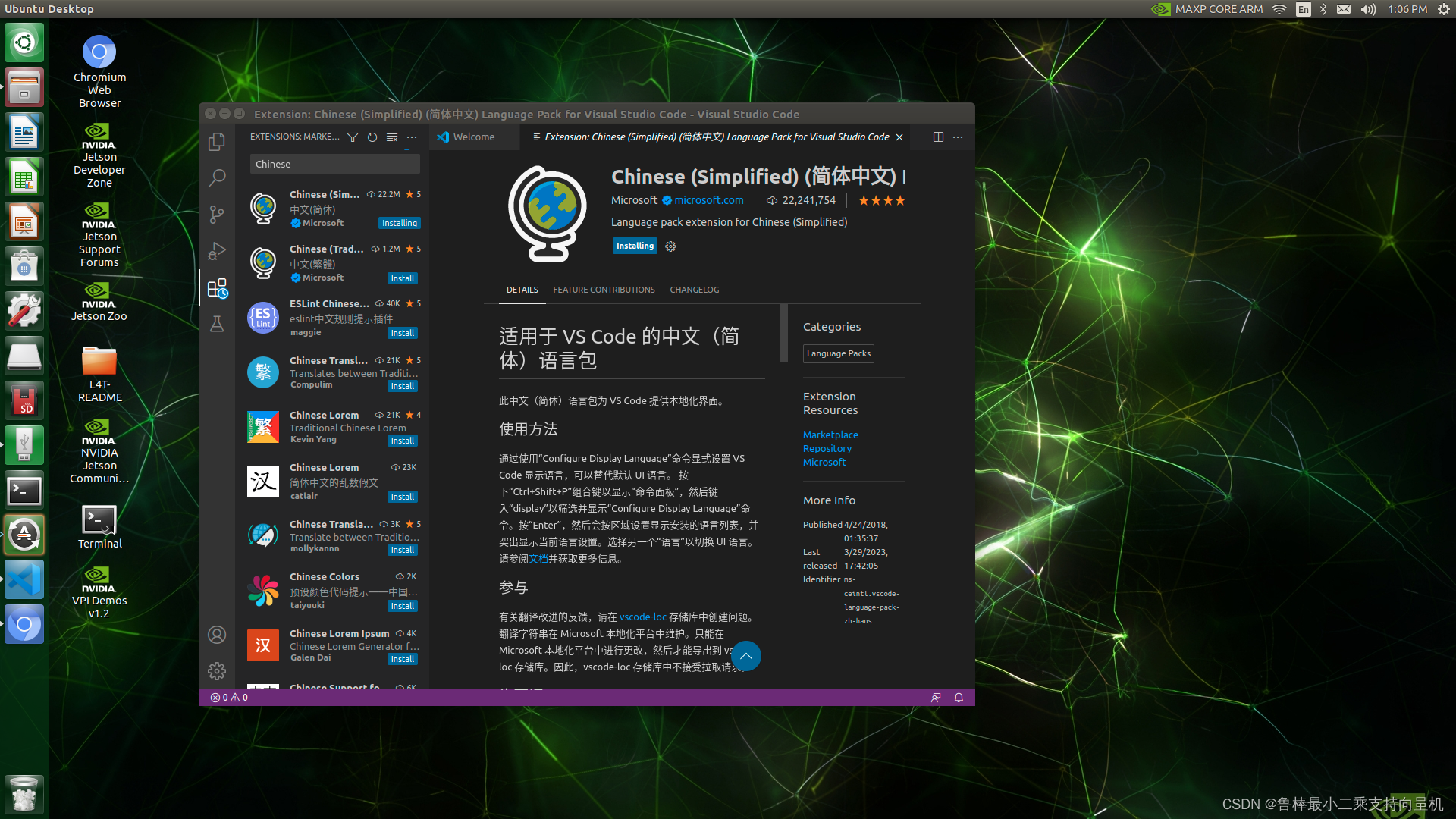Click the extensions search field with Chinese
Viewport: 1456px width, 819px height.
(335, 165)
